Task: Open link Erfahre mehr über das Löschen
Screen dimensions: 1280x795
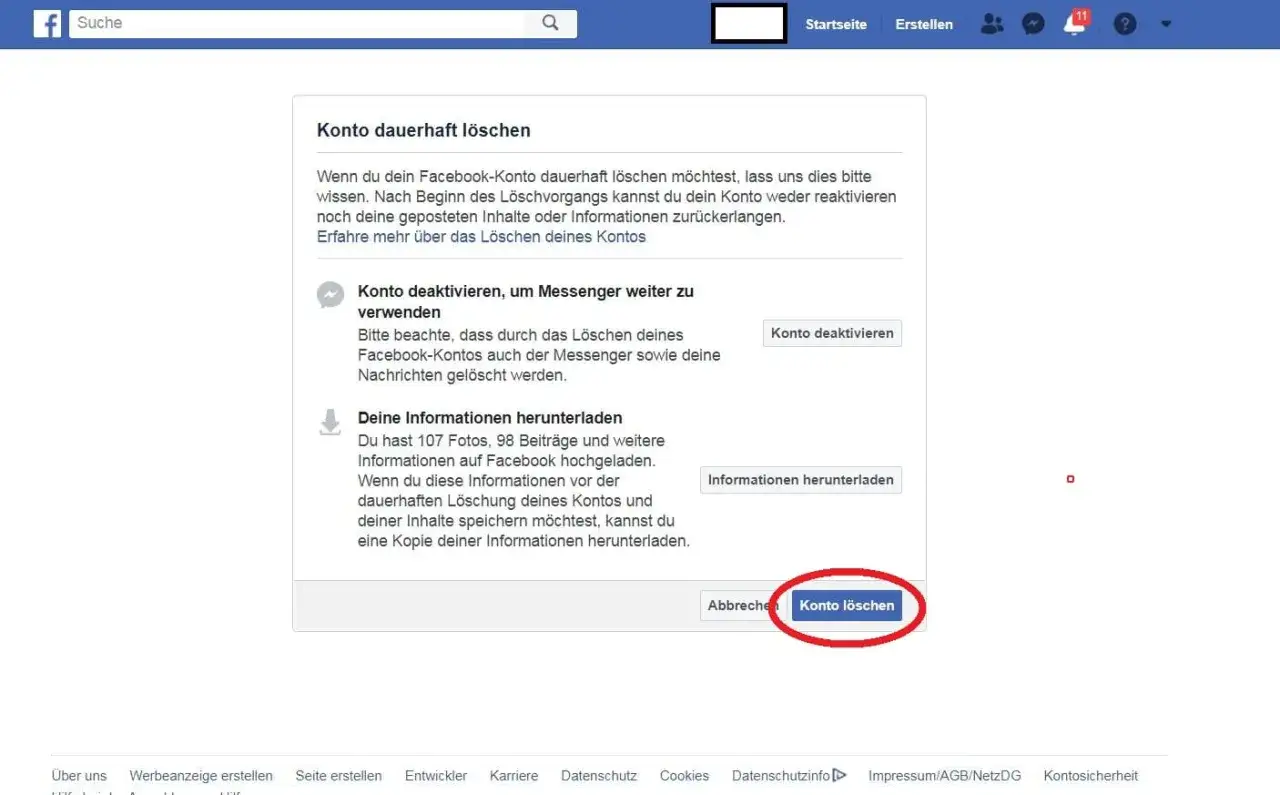Action: tap(481, 237)
